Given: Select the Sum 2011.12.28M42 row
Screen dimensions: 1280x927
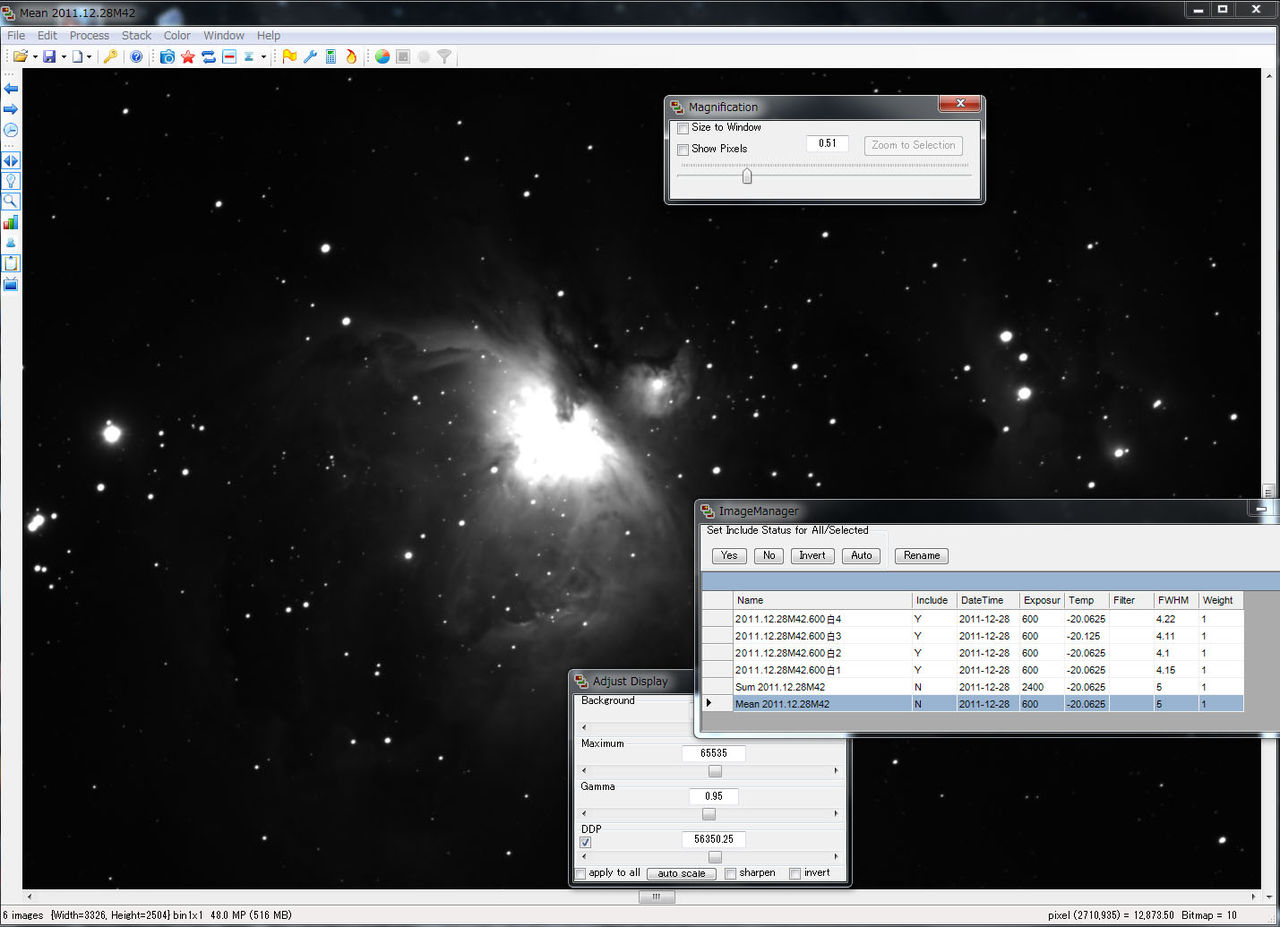Looking at the screenshot, I should click(973, 687).
